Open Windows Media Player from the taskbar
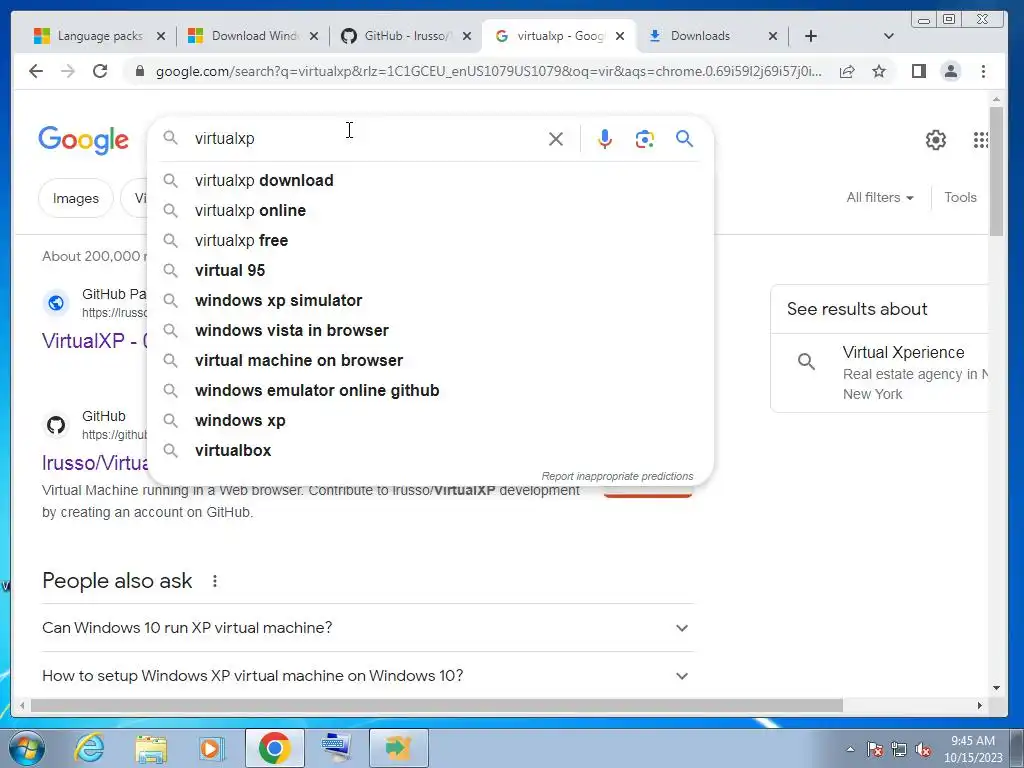Viewport: 1024px width, 768px height. (212, 748)
